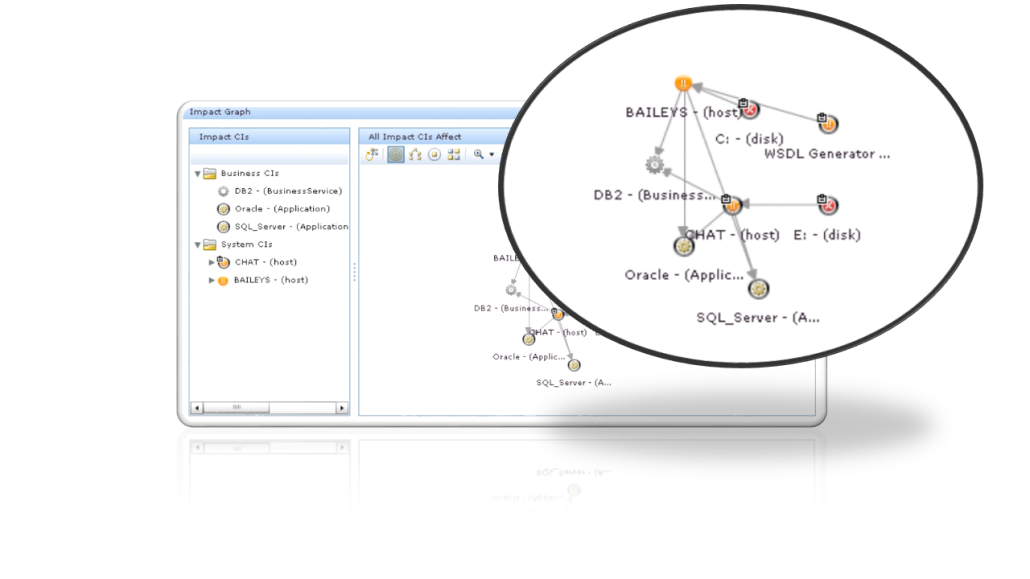Select "System CIs" in the tree

(246, 244)
